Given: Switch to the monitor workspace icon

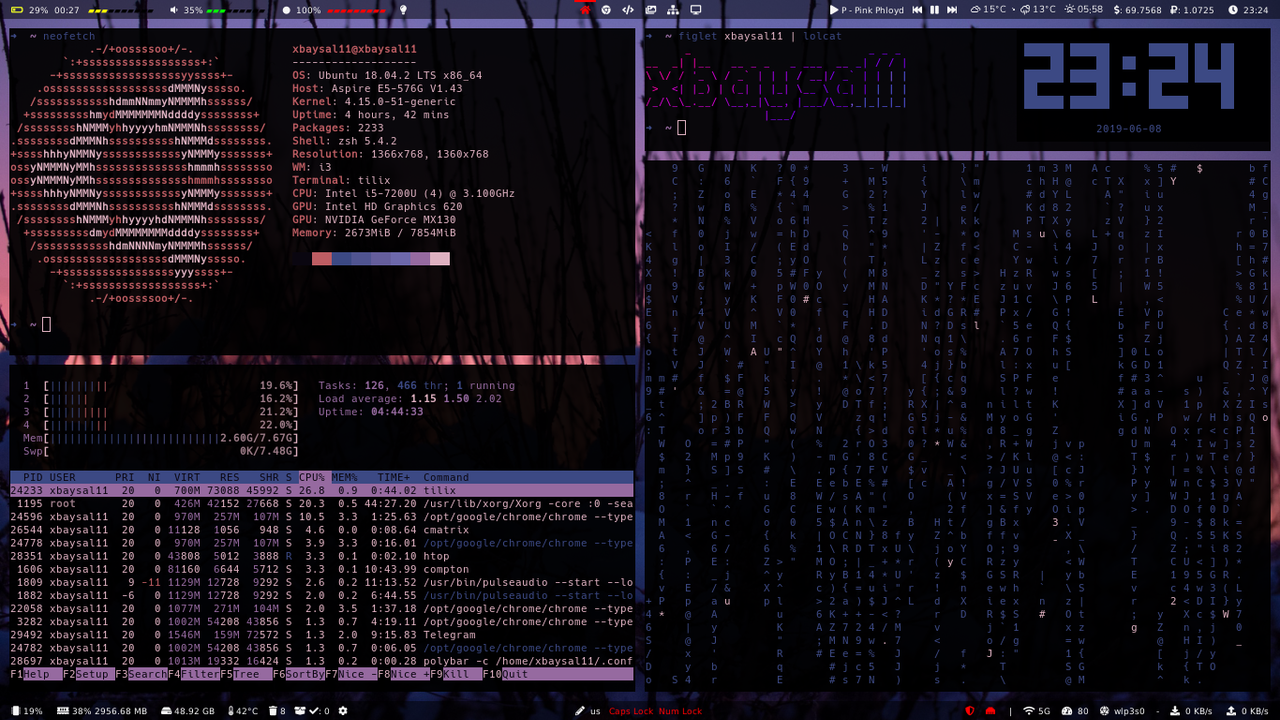Looking at the screenshot, I should (x=696, y=9).
